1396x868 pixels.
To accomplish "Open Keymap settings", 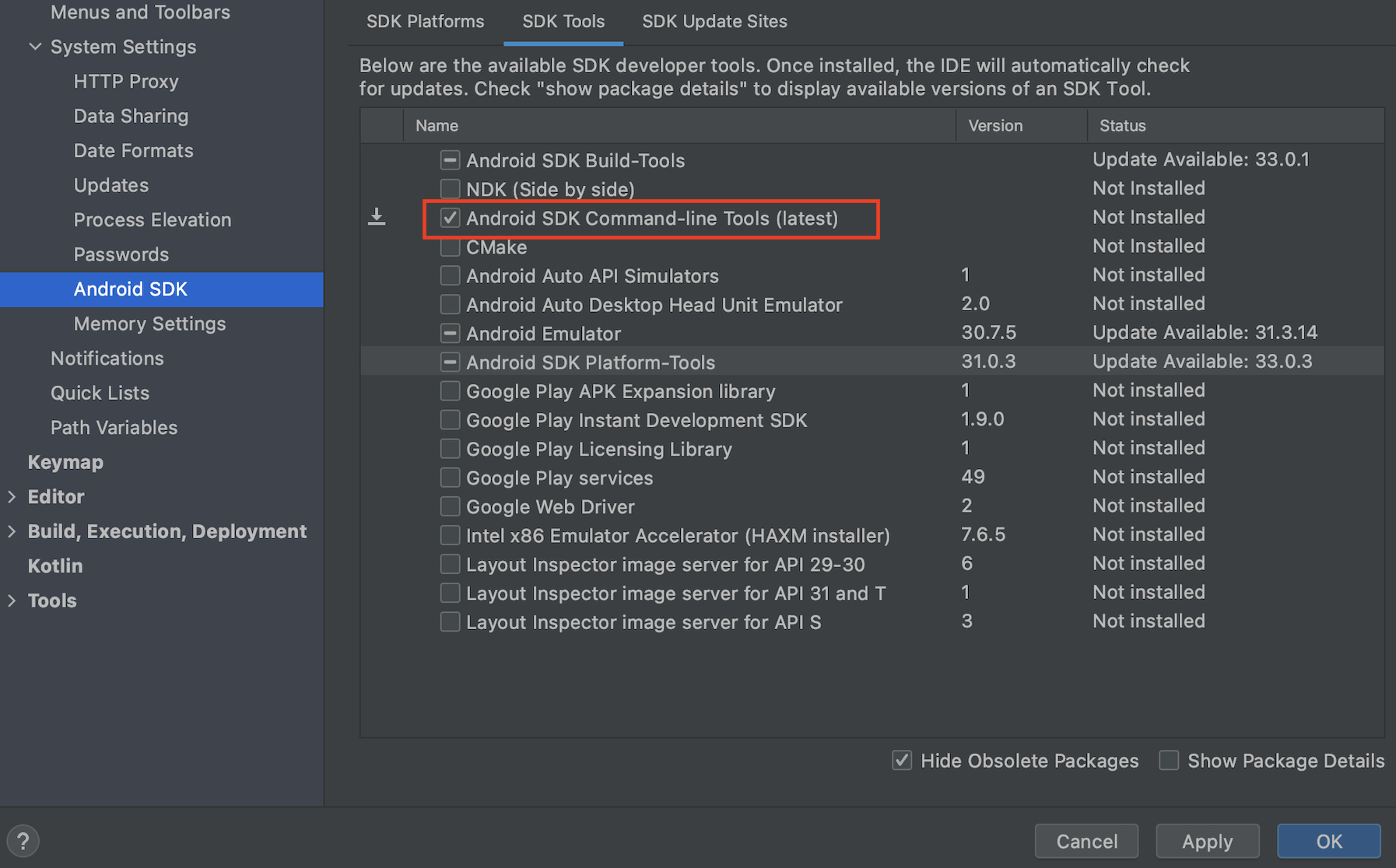I will click(x=65, y=462).
